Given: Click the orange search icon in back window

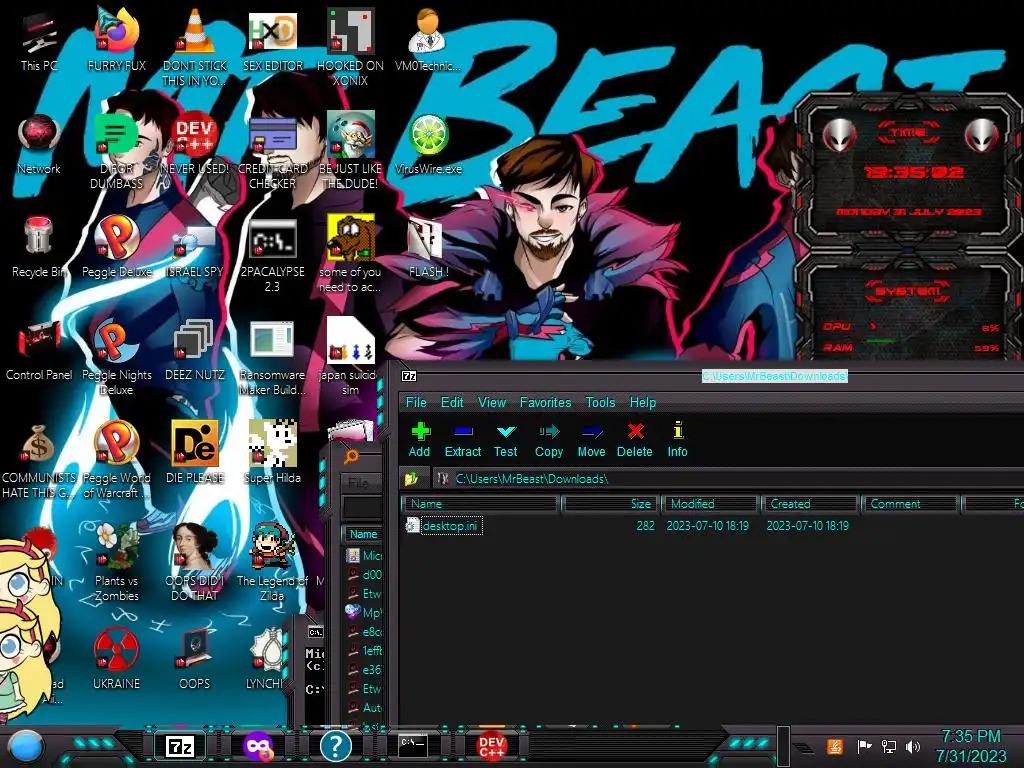Looking at the screenshot, I should pyautogui.click(x=351, y=456).
